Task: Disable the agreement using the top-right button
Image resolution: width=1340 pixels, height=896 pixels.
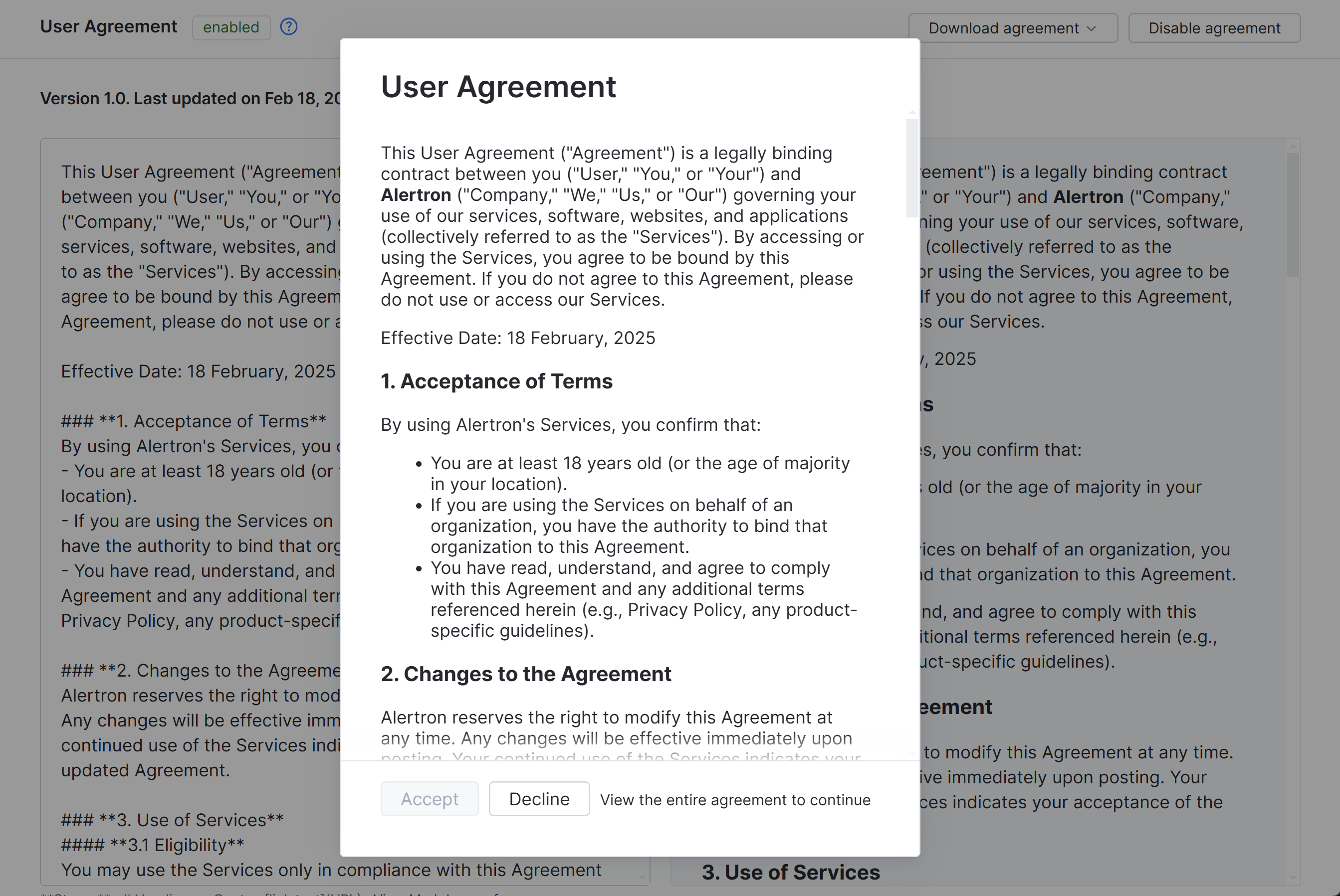Action: [1214, 28]
